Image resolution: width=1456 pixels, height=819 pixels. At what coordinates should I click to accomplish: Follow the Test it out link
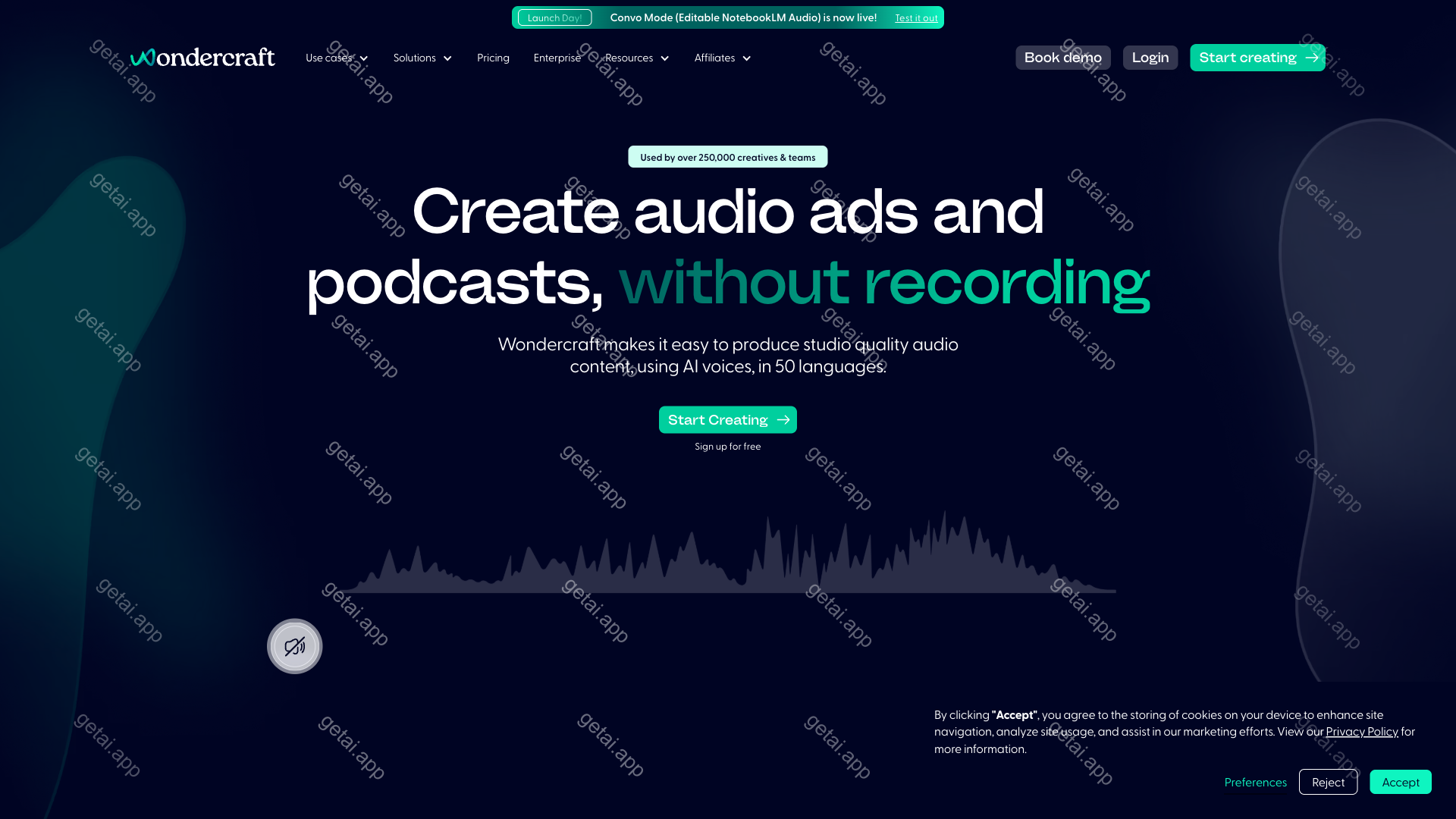click(x=916, y=18)
